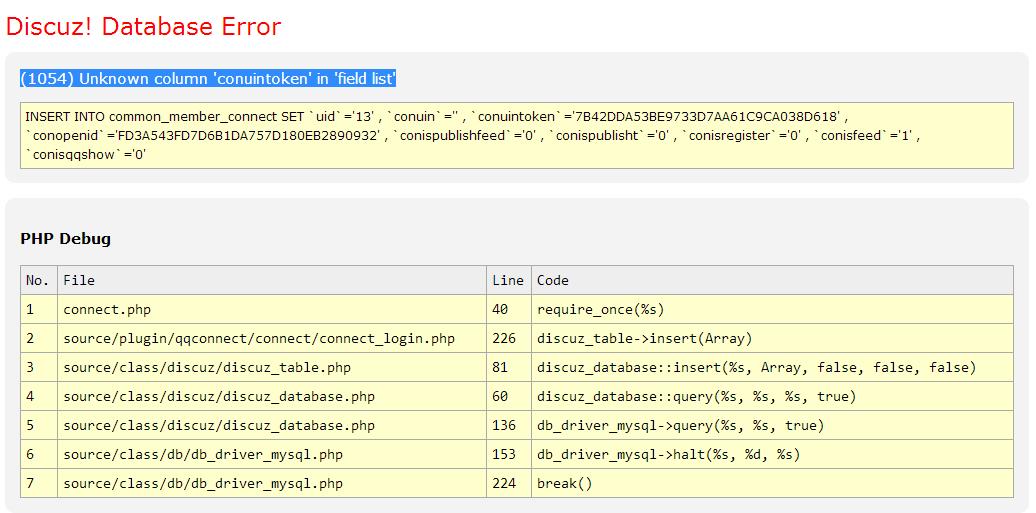Click the 'break()' code cell
Screen dimensions: 1036x513
point(565,483)
